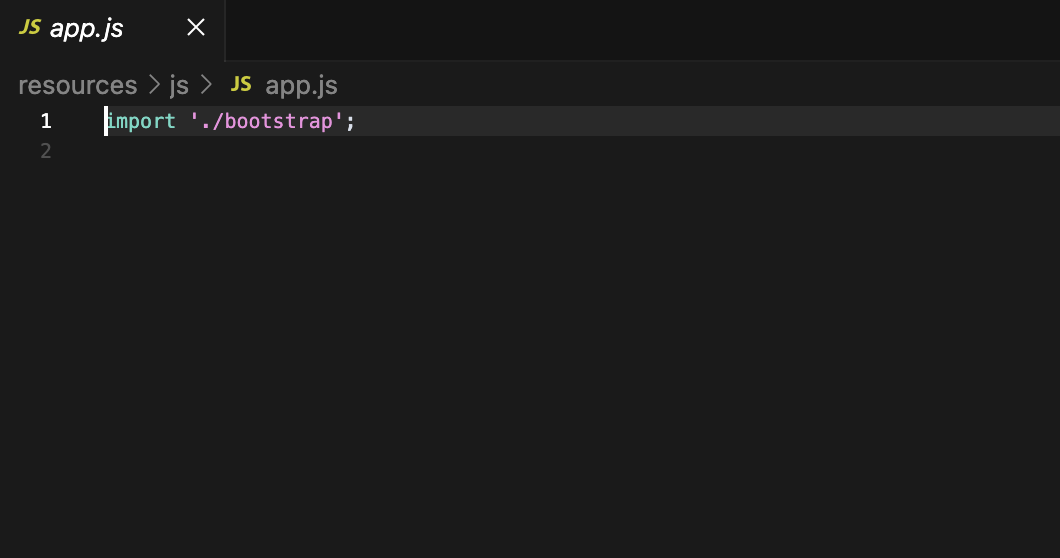Open the js breadcrumb folder

179,85
